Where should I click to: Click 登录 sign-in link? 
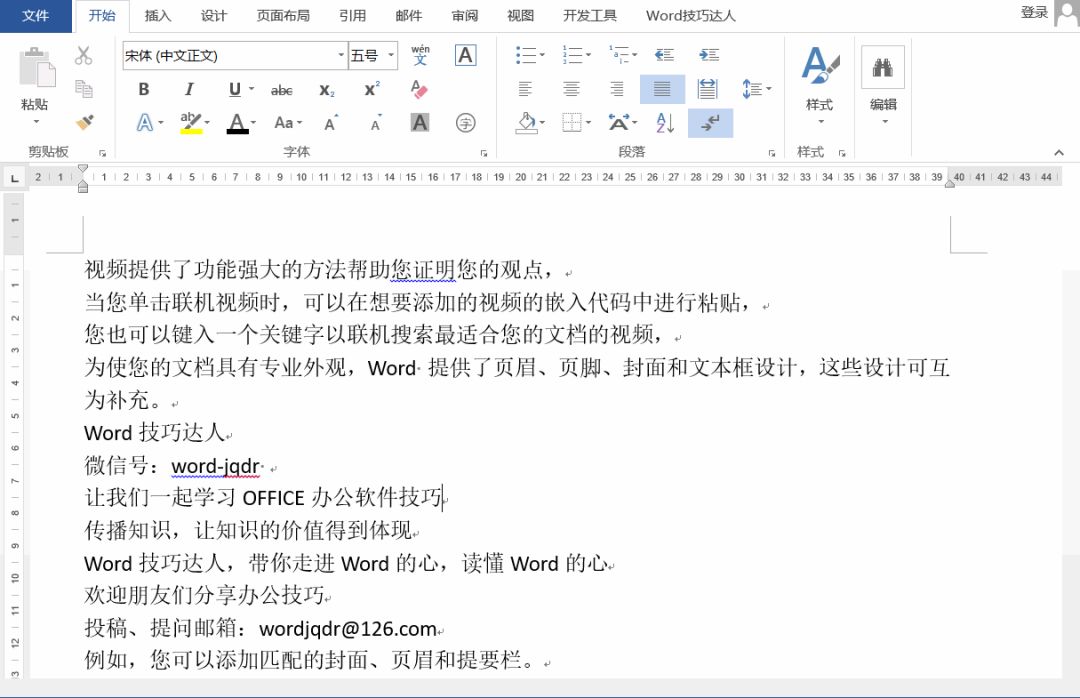[1035, 12]
